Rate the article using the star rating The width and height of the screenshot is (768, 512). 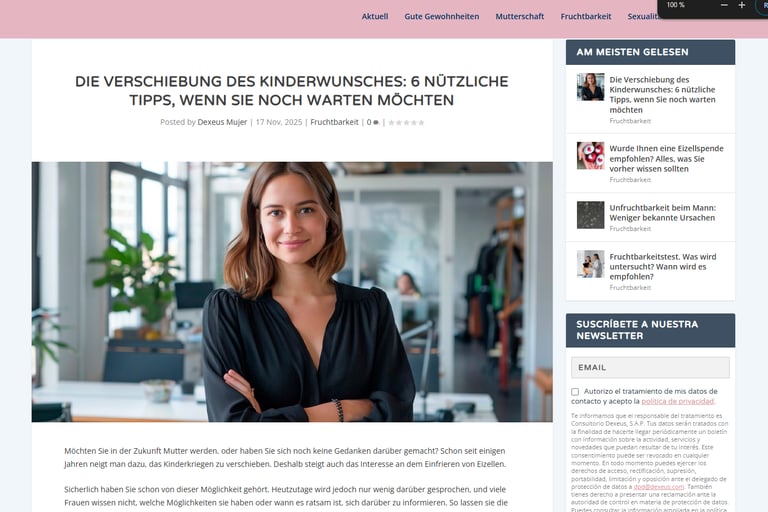tap(406, 122)
